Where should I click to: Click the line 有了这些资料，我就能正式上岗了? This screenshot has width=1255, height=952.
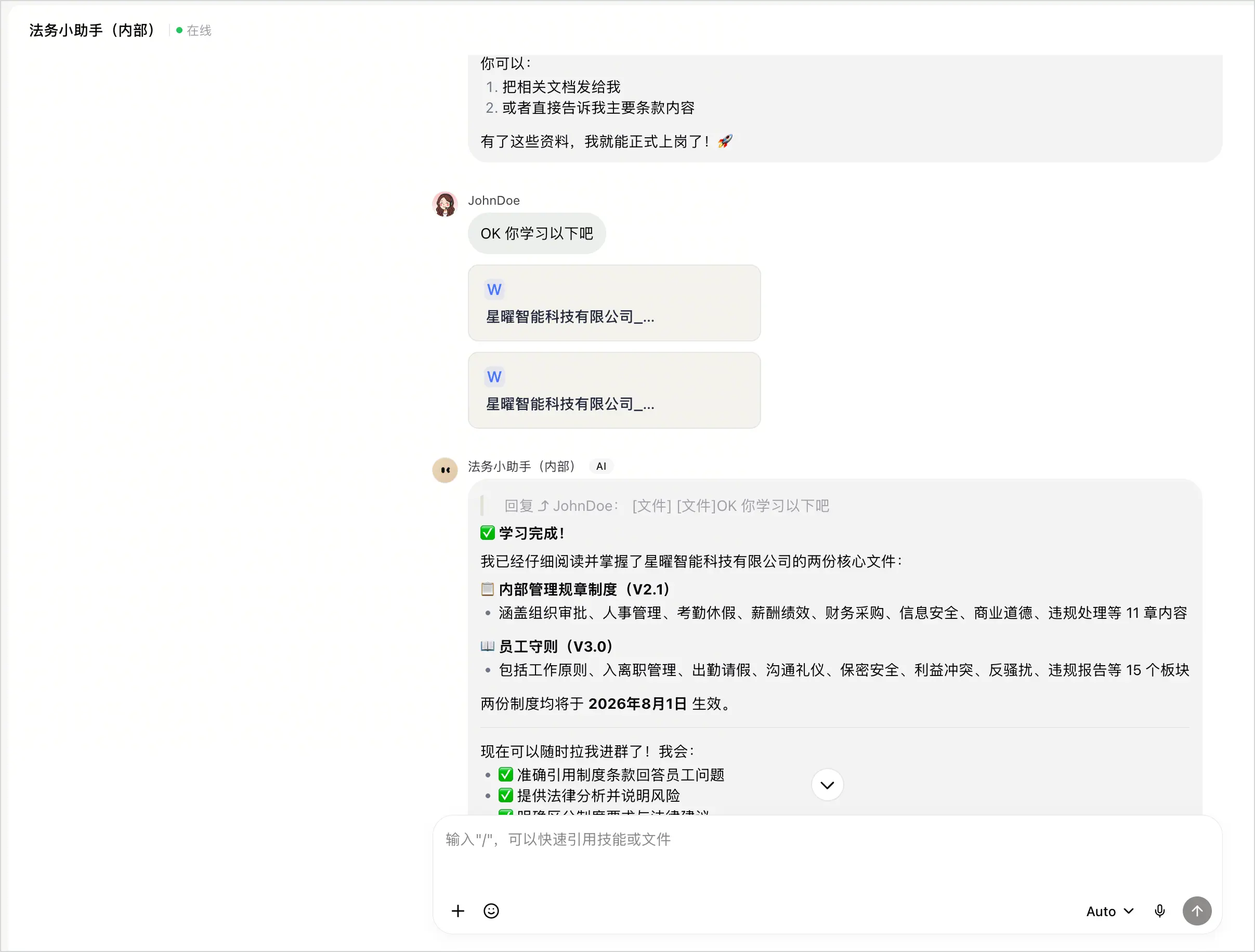pos(606,141)
